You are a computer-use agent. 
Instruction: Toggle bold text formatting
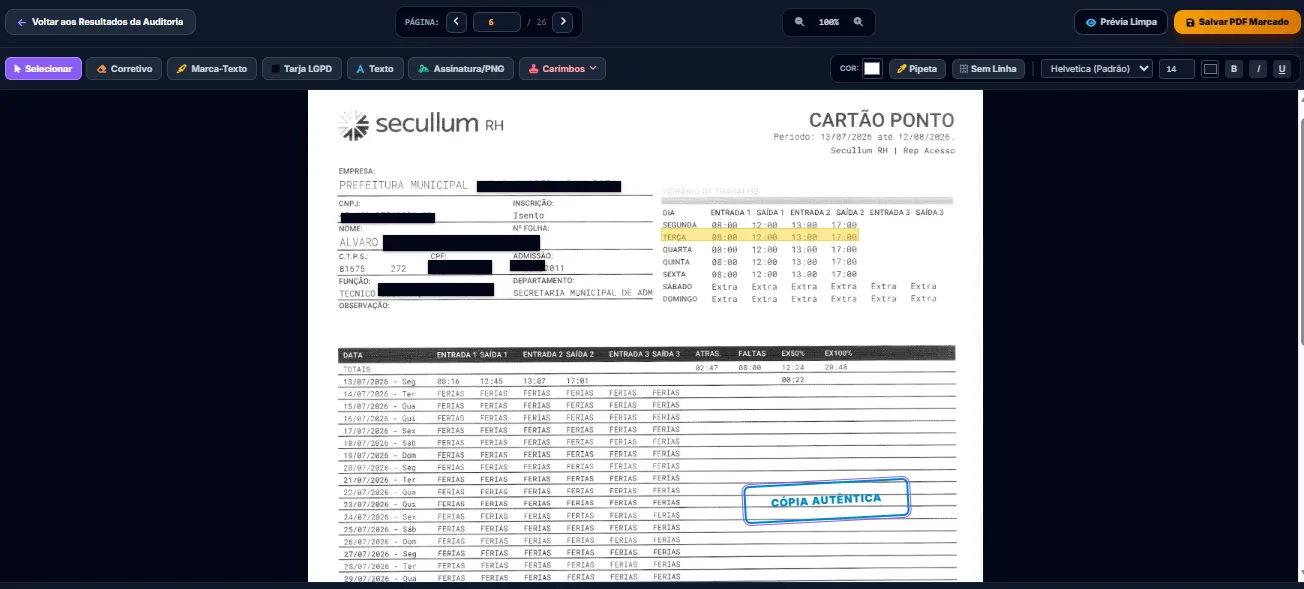(1234, 69)
